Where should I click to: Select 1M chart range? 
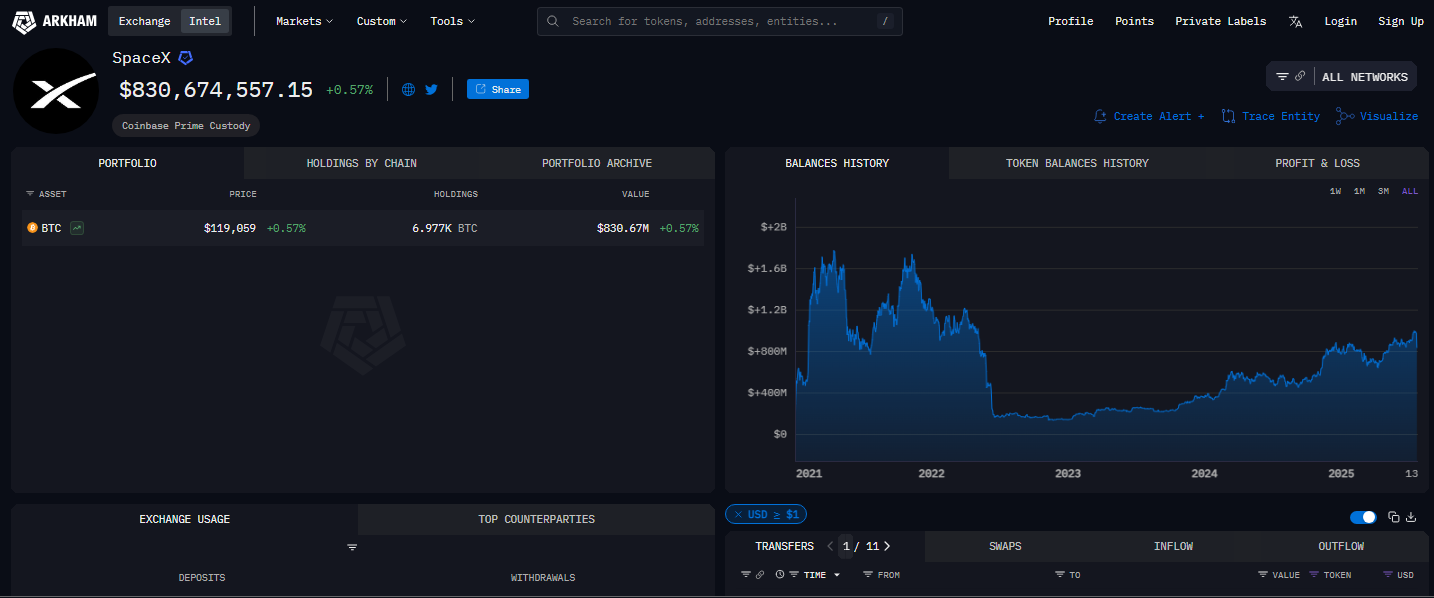point(1359,191)
